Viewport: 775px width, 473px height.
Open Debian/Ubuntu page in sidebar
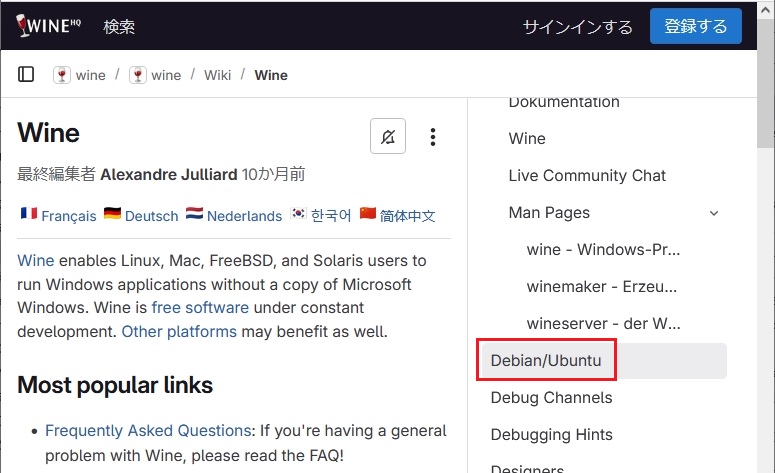click(x=546, y=360)
